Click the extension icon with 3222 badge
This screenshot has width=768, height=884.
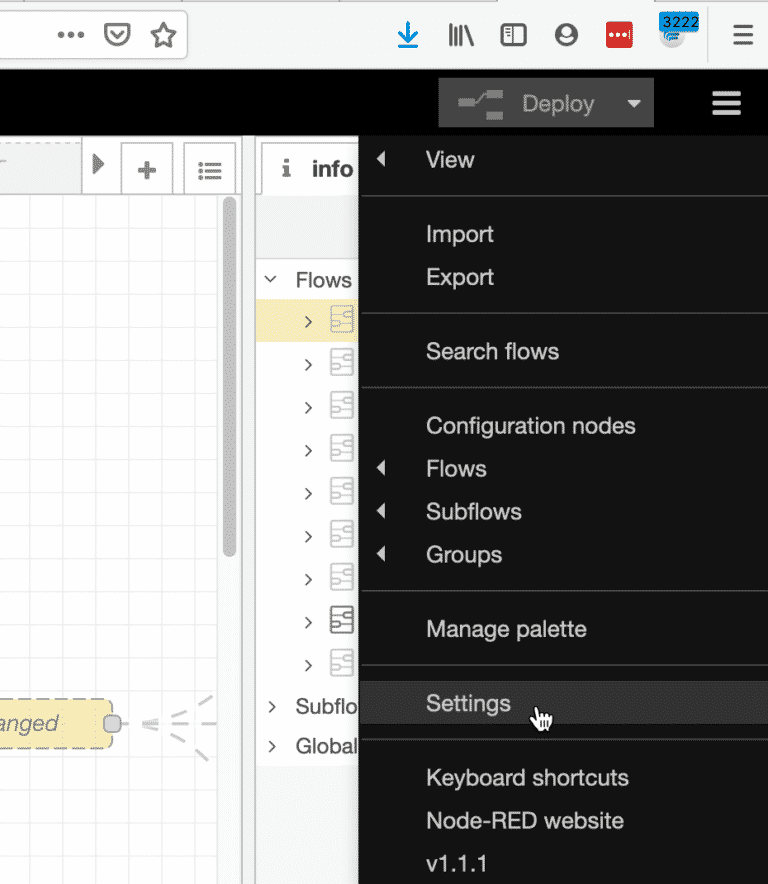coord(678,30)
